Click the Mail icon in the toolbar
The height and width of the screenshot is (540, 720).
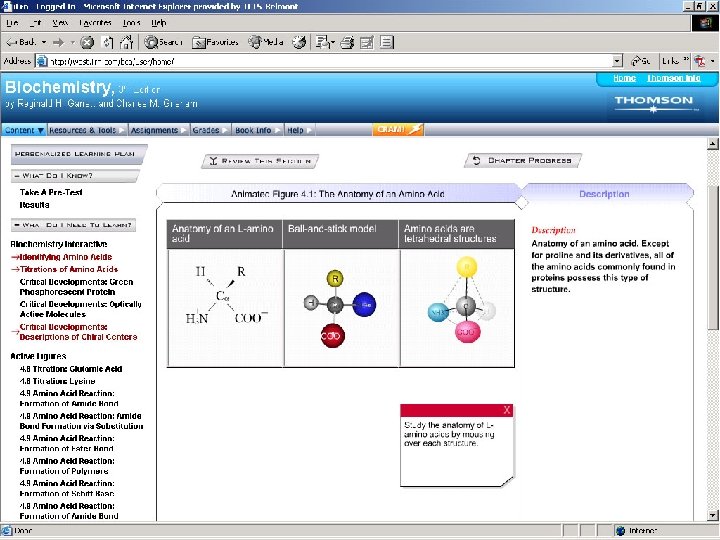coord(323,42)
